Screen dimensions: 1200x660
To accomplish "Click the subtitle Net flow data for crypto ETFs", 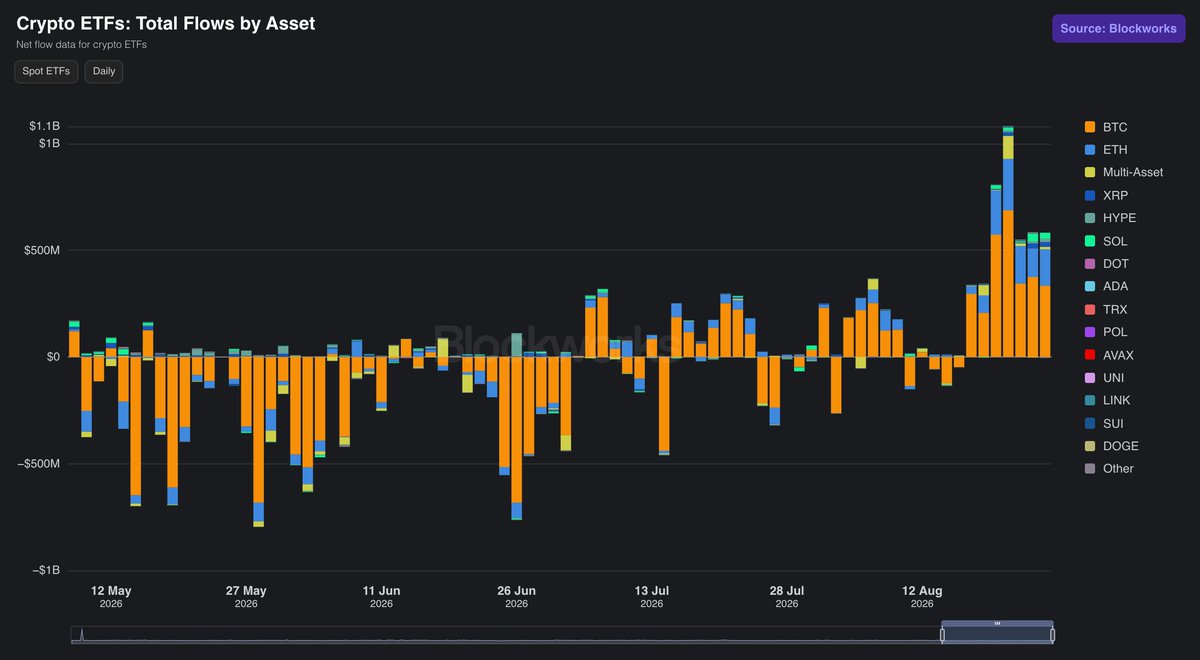I will tap(81, 45).
